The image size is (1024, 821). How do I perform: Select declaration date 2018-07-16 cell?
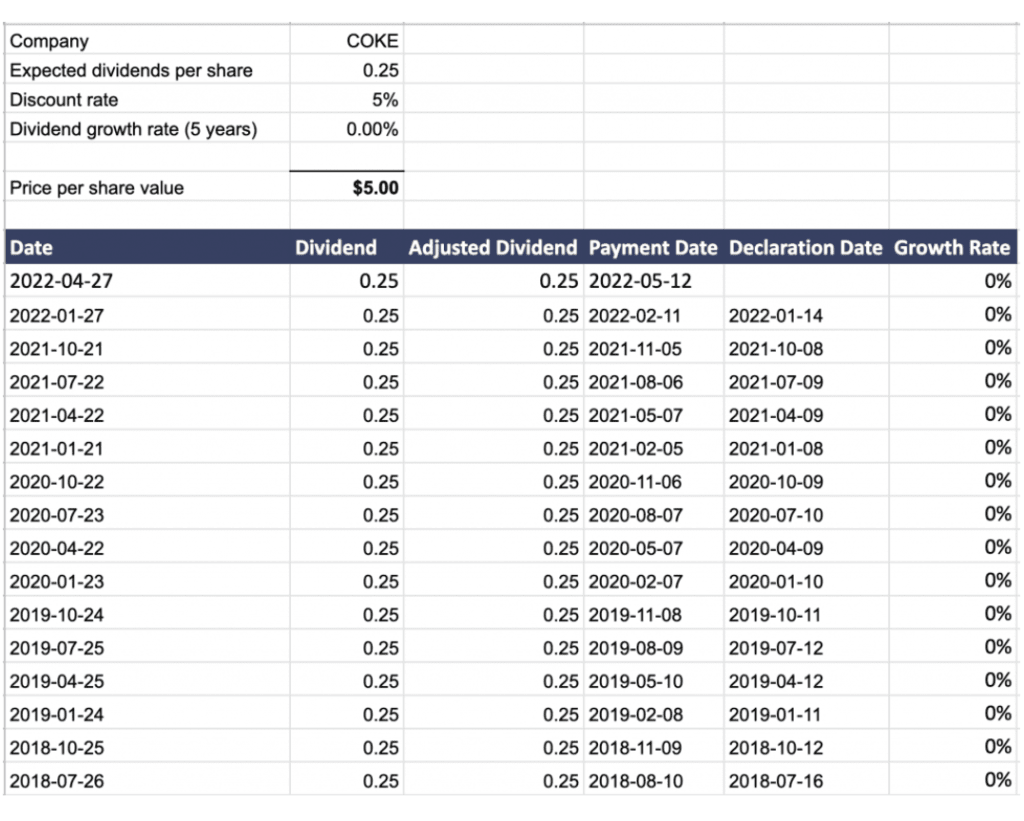[776, 781]
